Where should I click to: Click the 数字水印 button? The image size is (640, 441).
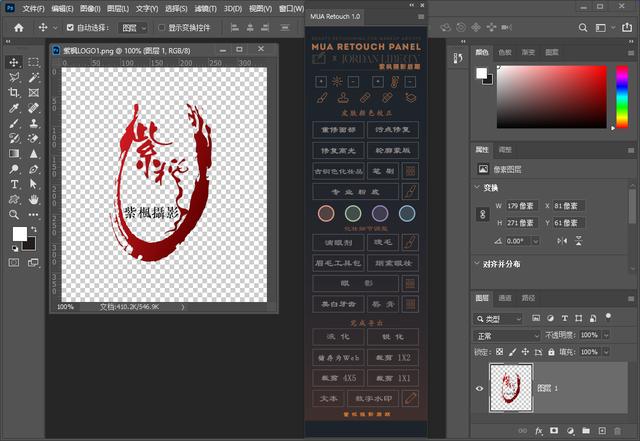pos(373,399)
